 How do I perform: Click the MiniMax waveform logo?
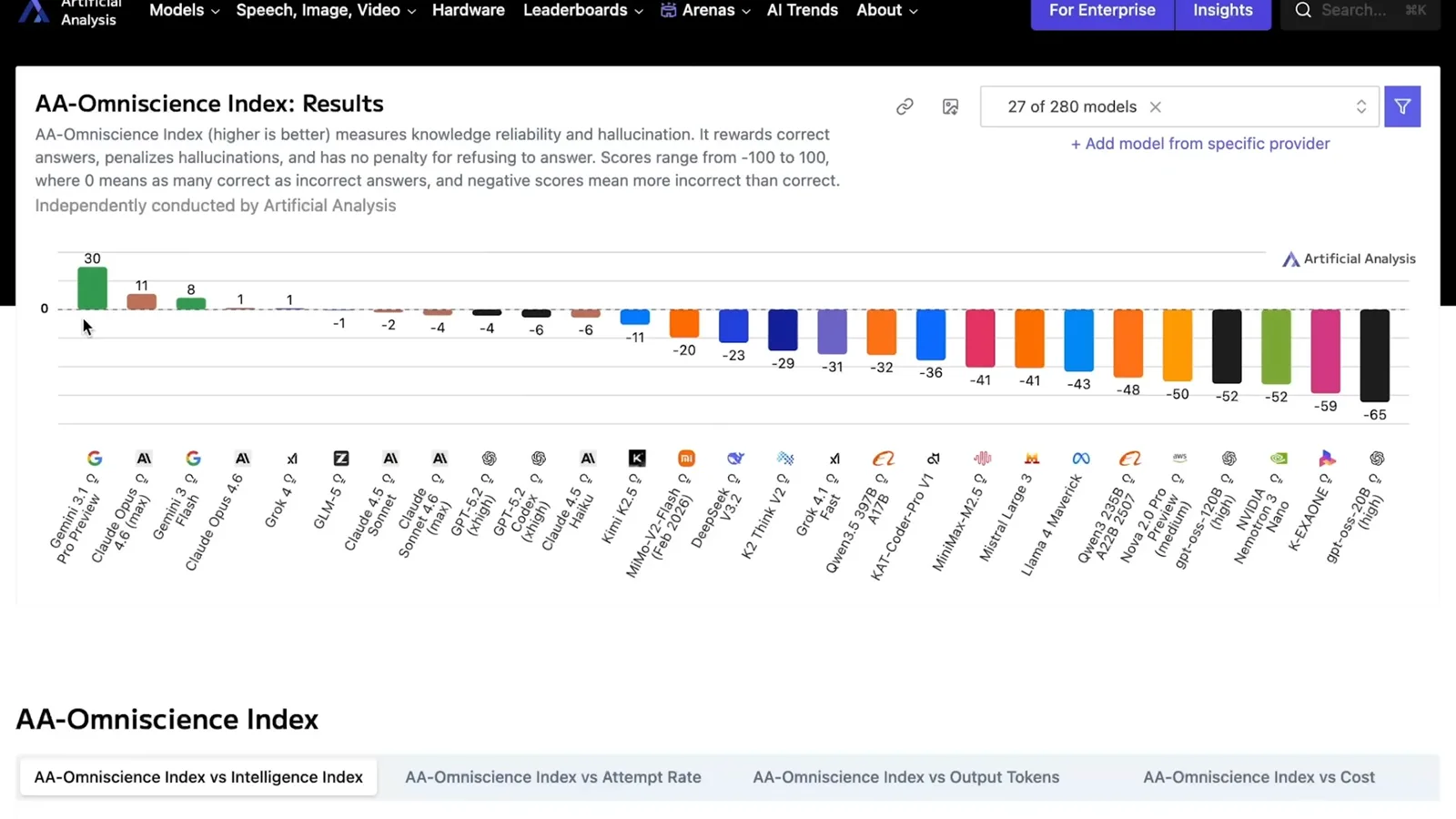982,459
